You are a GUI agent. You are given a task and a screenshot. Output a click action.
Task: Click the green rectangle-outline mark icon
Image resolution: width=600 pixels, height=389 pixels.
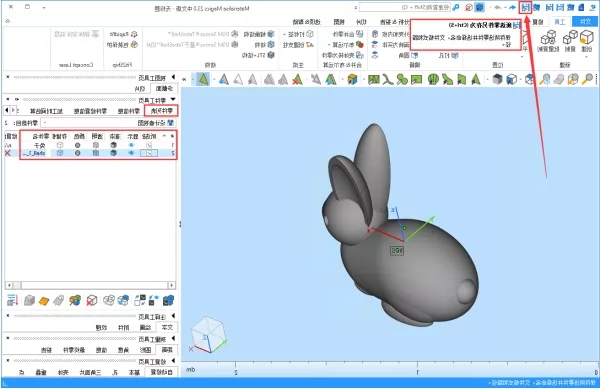pos(416,79)
